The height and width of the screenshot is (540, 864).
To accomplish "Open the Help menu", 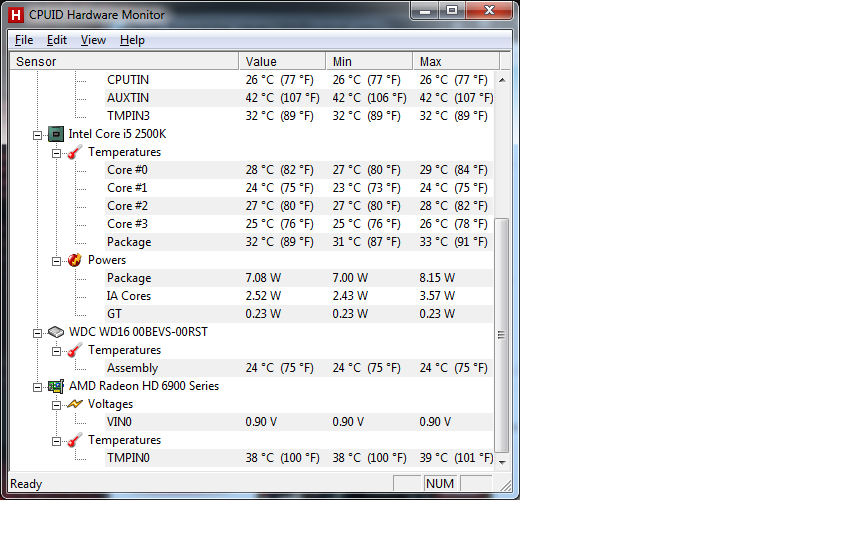I will coord(132,40).
